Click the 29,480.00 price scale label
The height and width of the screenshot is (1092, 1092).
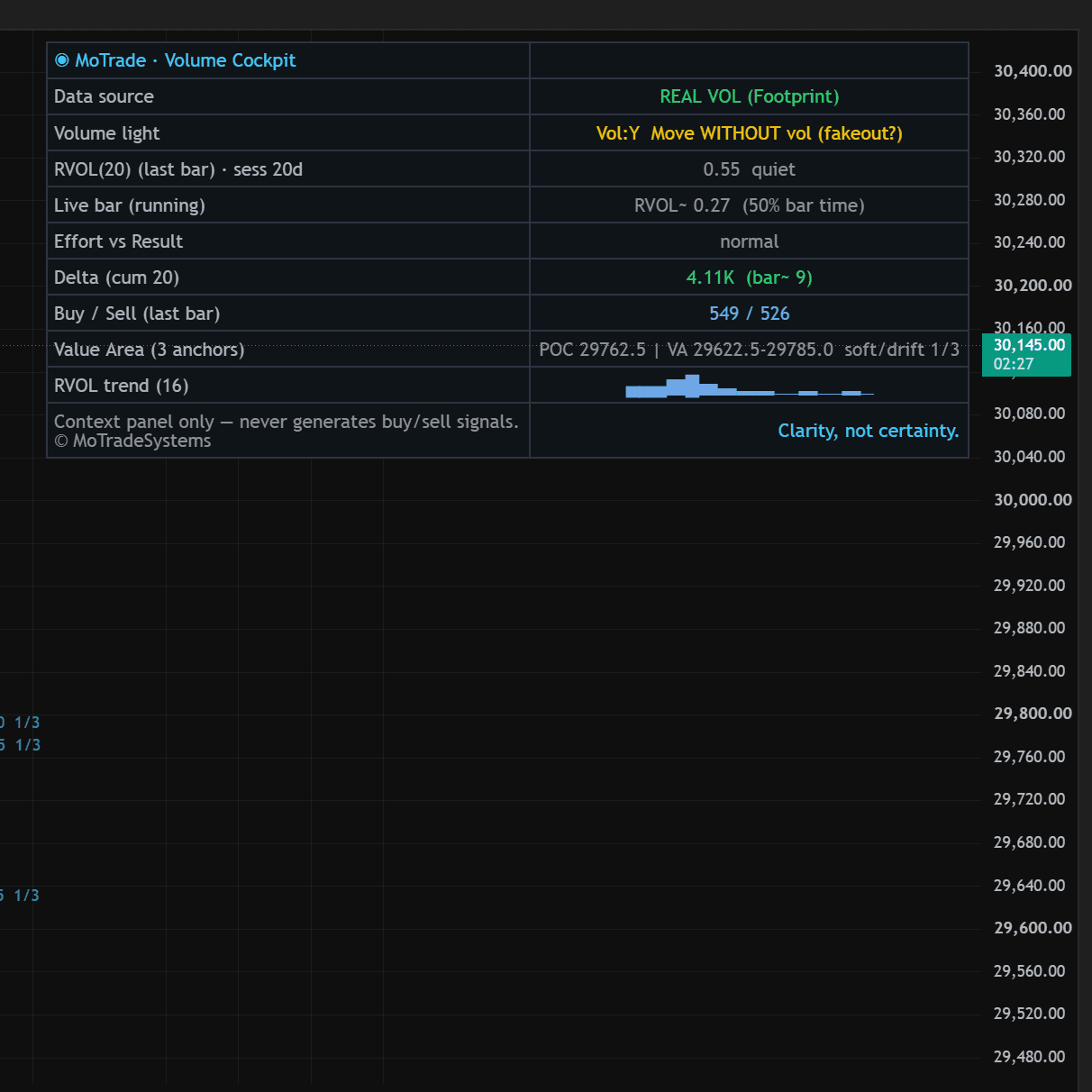pos(1029,1057)
